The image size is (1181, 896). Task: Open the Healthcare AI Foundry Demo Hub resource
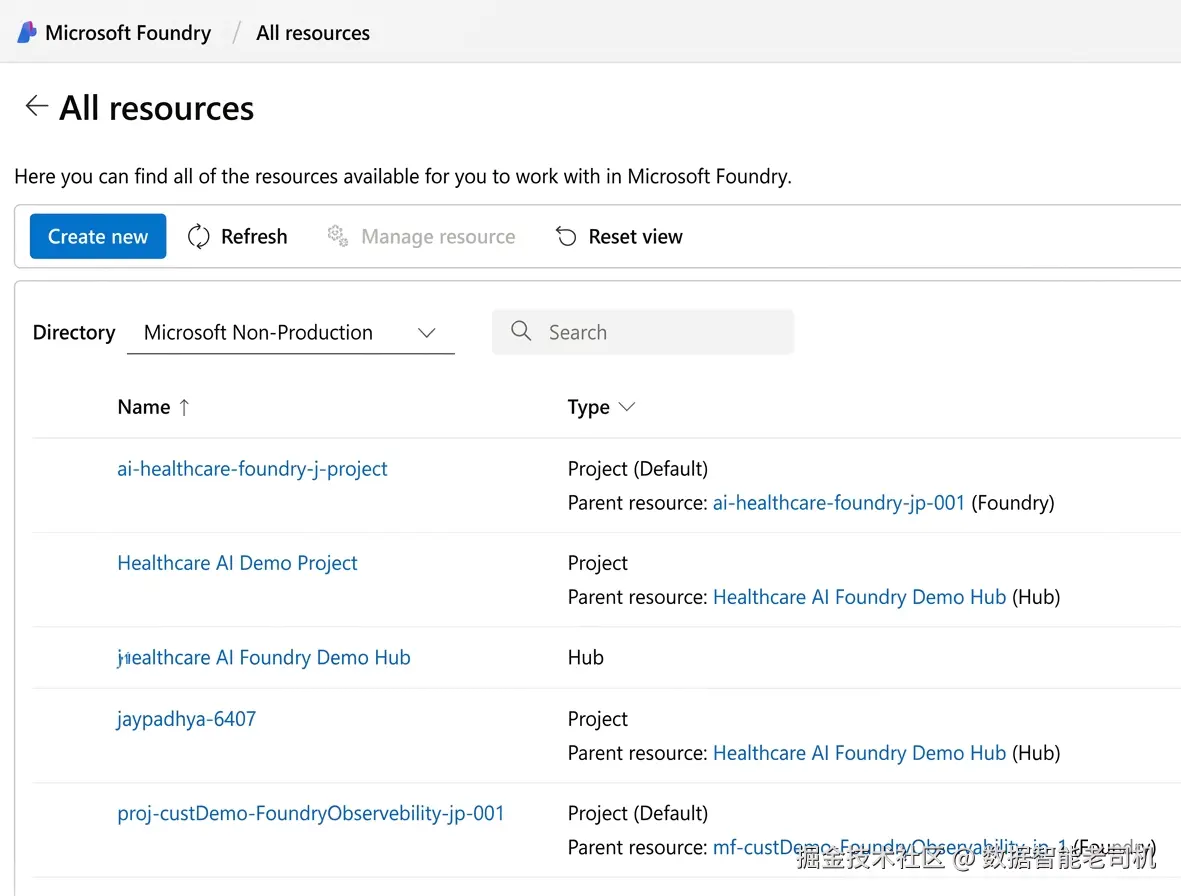[x=264, y=657]
